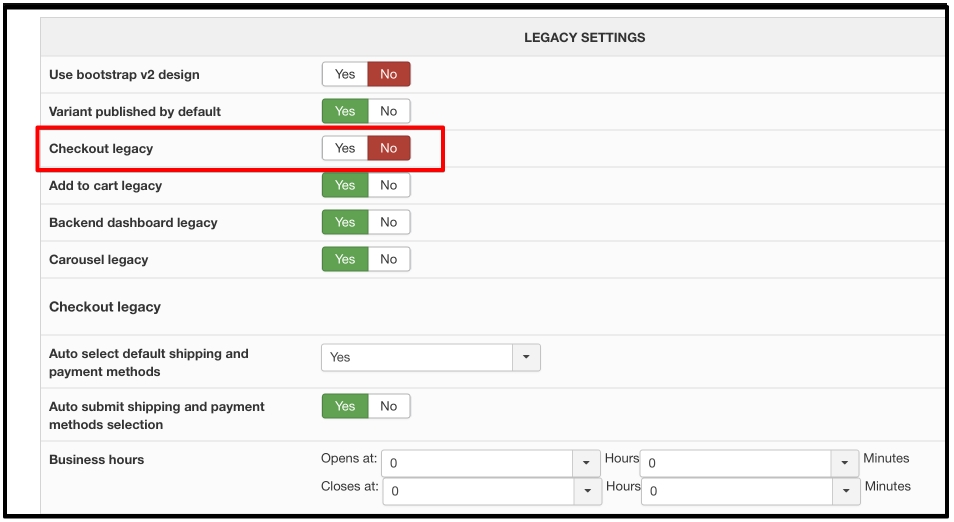Select No for Use bootstrap v2 design

click(389, 74)
